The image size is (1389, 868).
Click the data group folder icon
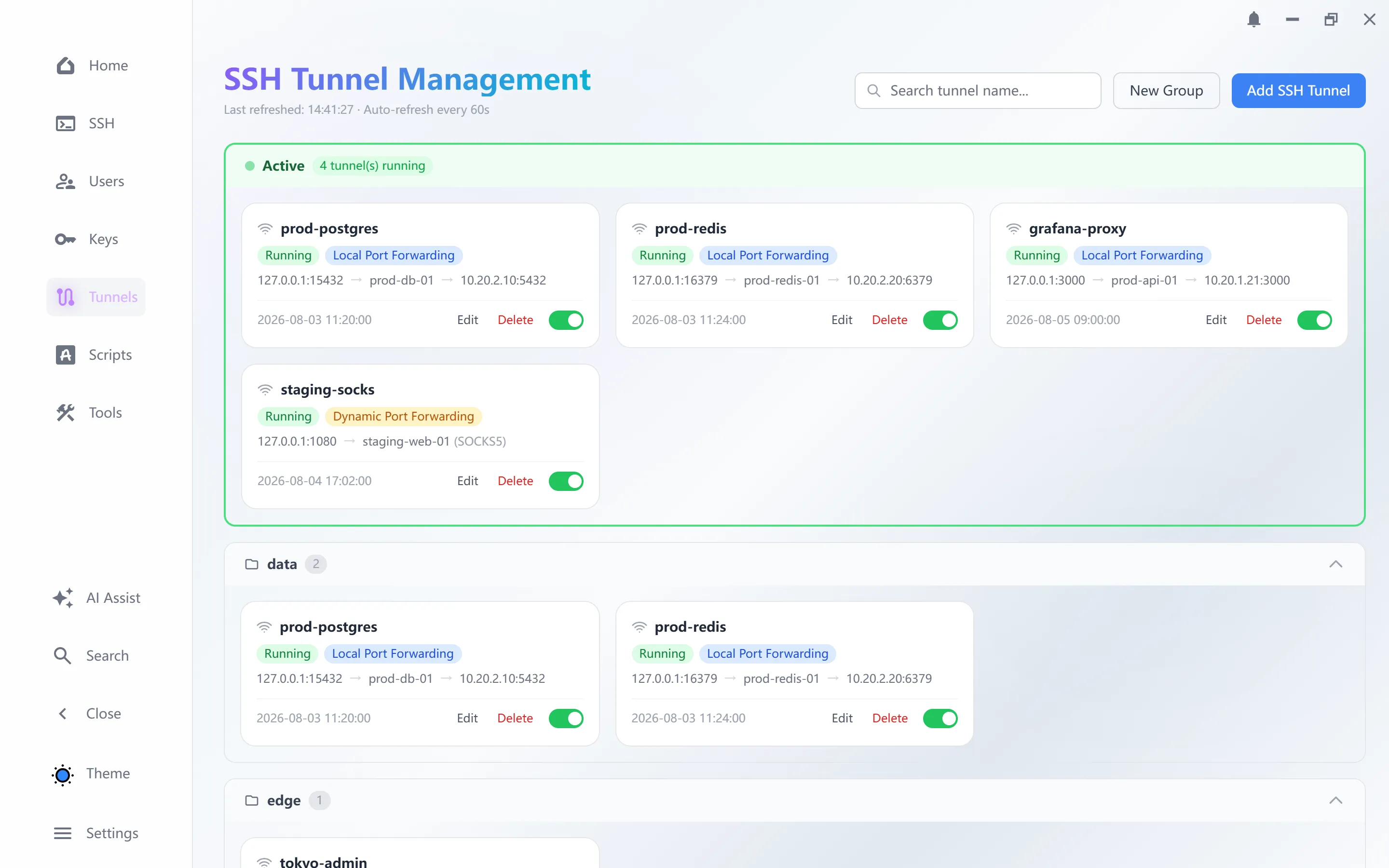pos(251,564)
